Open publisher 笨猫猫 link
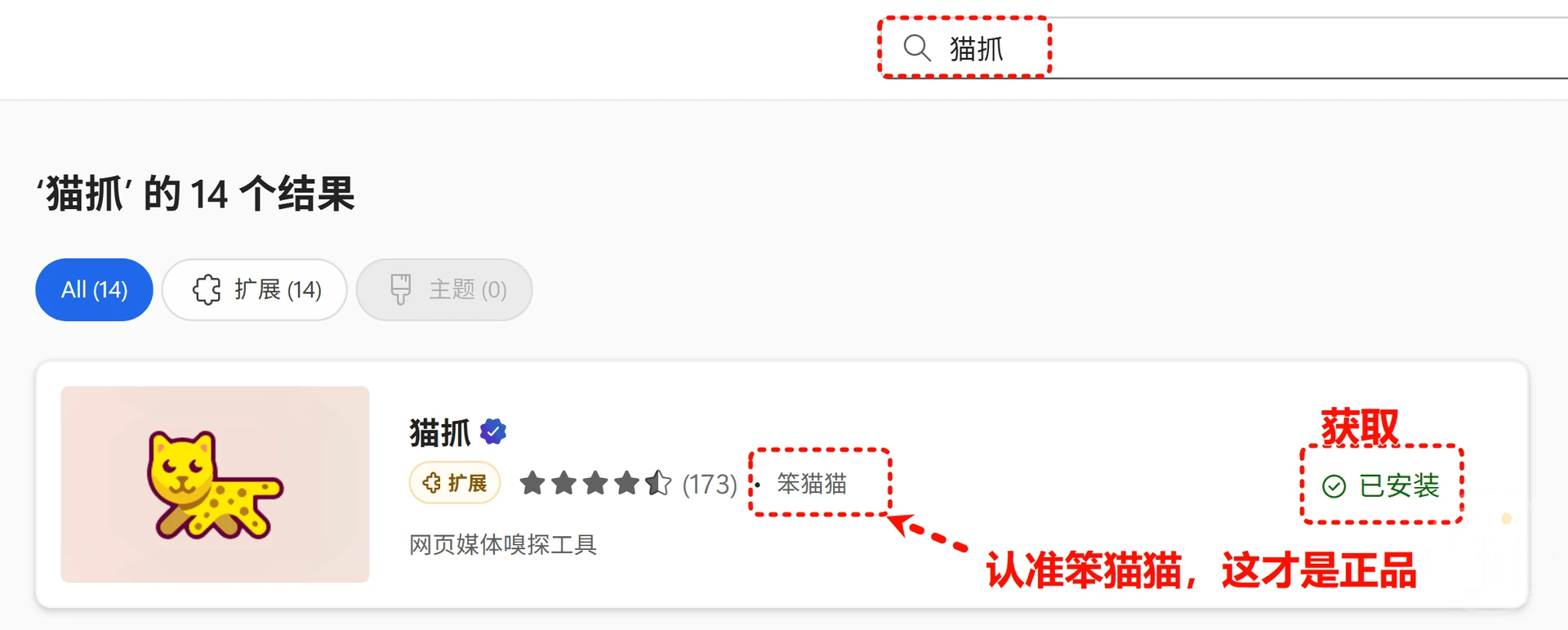The width and height of the screenshot is (1568, 630). tap(812, 484)
